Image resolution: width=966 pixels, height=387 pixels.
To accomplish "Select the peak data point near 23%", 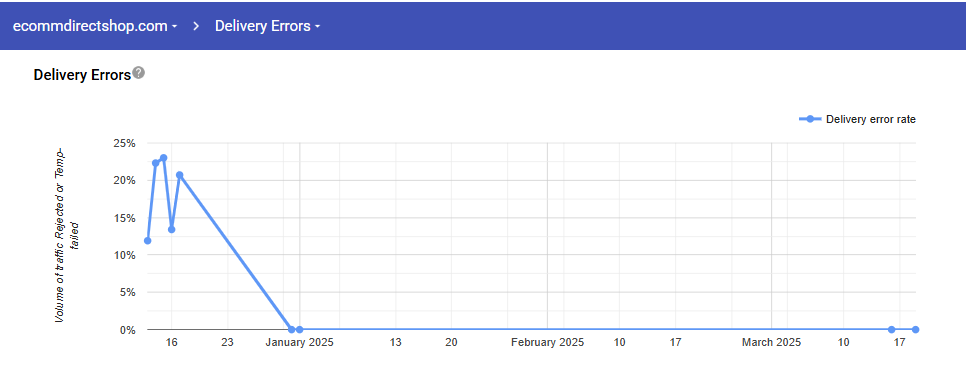I will click(x=163, y=158).
